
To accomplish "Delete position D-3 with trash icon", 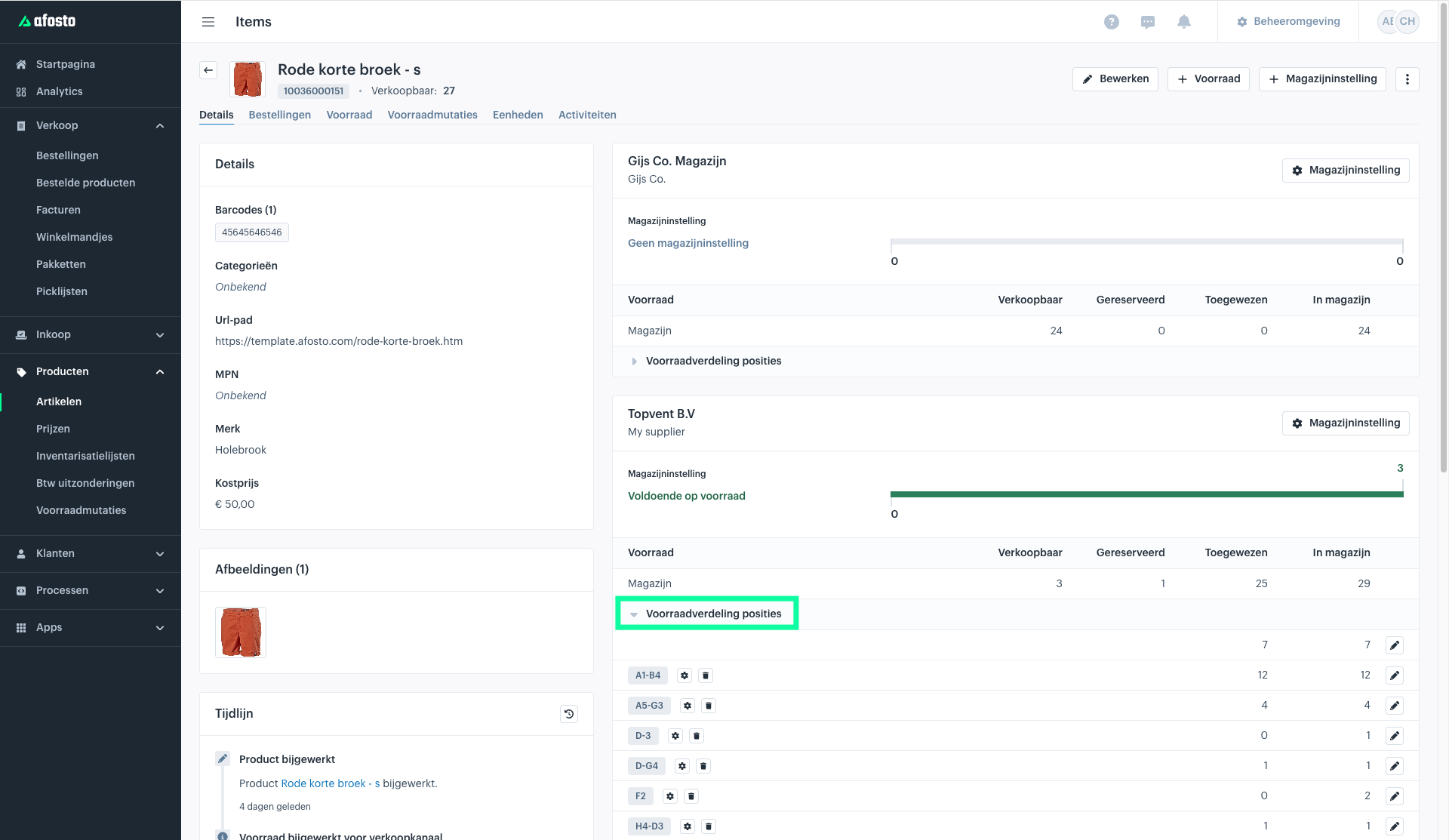I will (x=697, y=736).
